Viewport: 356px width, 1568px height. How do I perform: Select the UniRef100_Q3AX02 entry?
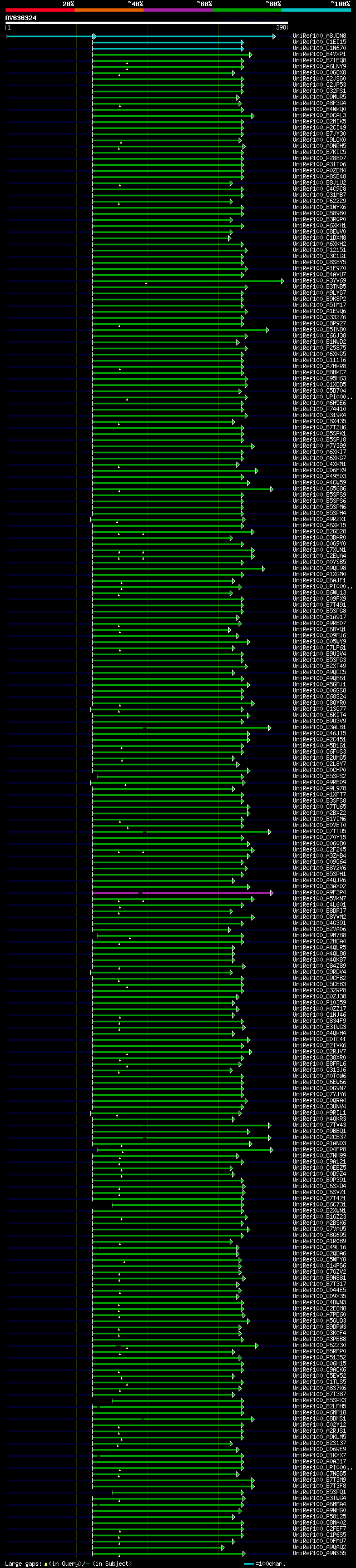(x=319, y=887)
